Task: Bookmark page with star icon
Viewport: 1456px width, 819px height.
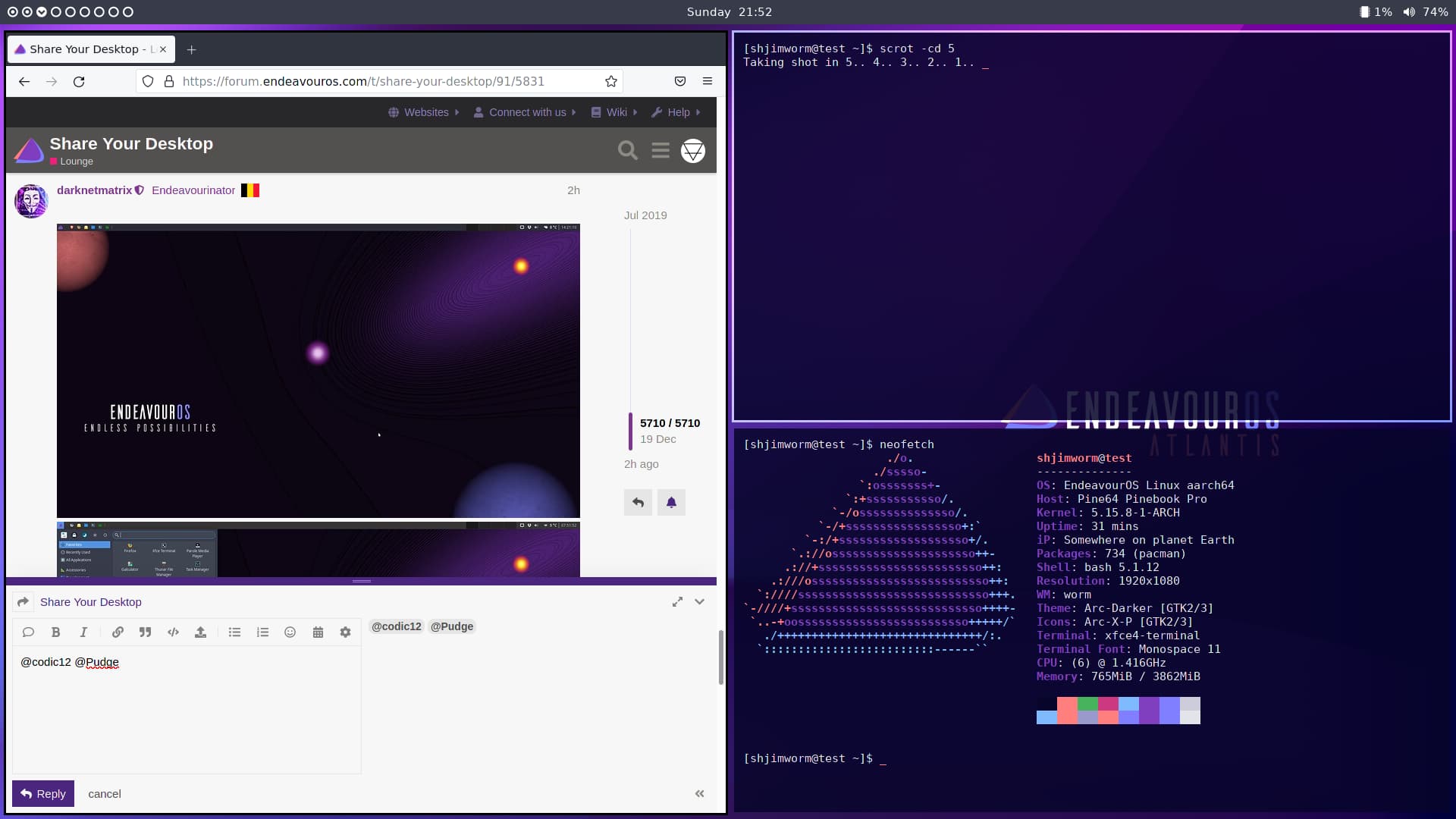Action: [611, 81]
